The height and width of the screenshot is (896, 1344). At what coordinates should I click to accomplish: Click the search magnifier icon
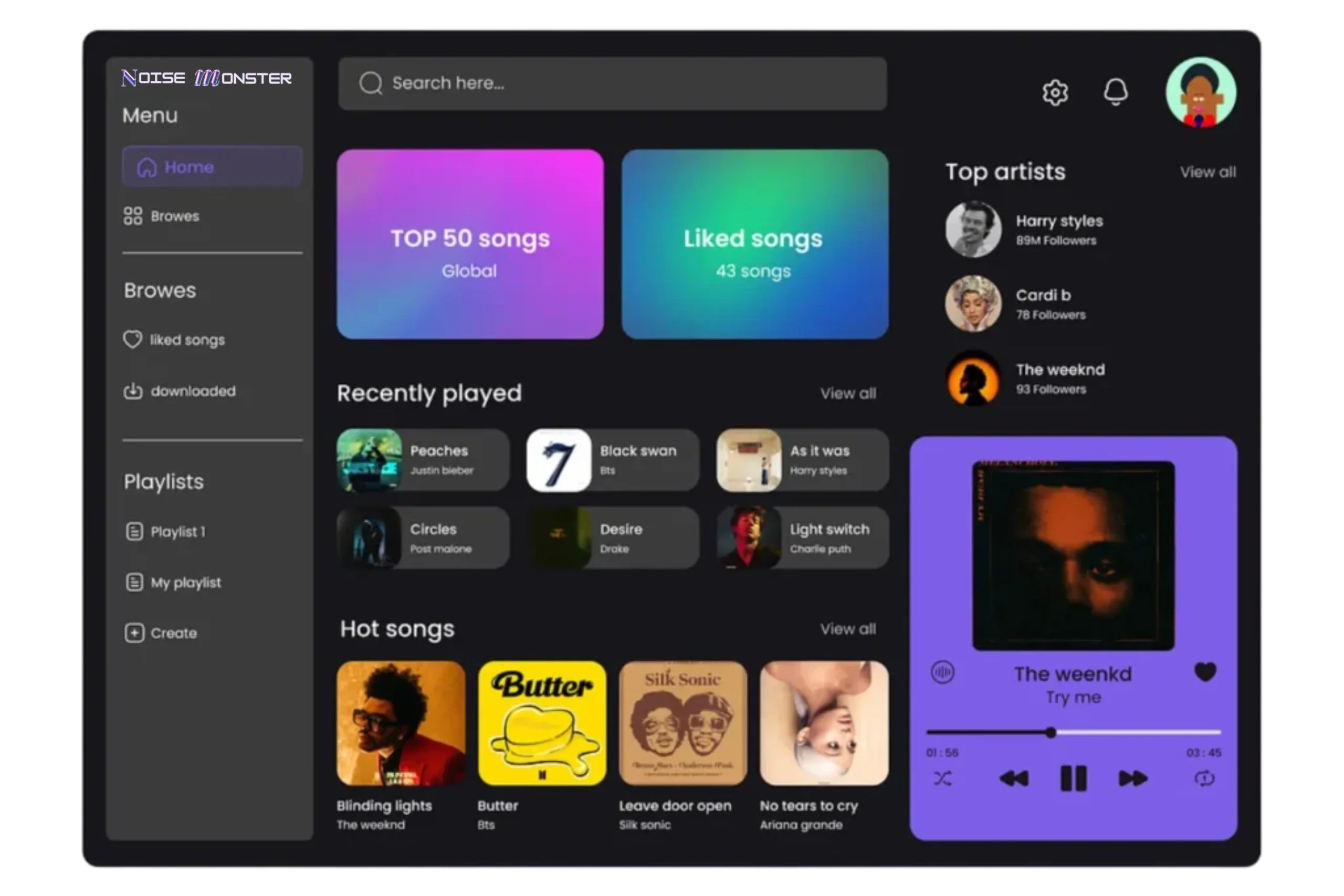(x=371, y=83)
